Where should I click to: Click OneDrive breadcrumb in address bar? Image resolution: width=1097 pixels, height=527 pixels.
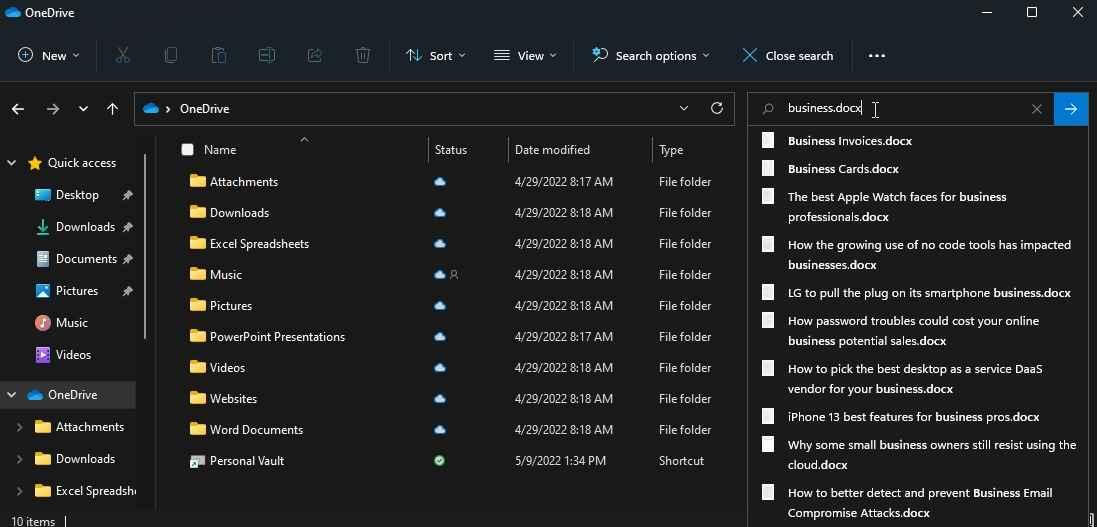pos(204,108)
